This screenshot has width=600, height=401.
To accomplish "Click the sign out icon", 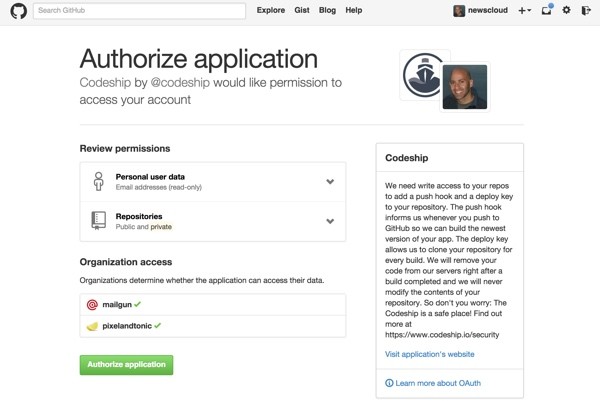I will [x=586, y=10].
